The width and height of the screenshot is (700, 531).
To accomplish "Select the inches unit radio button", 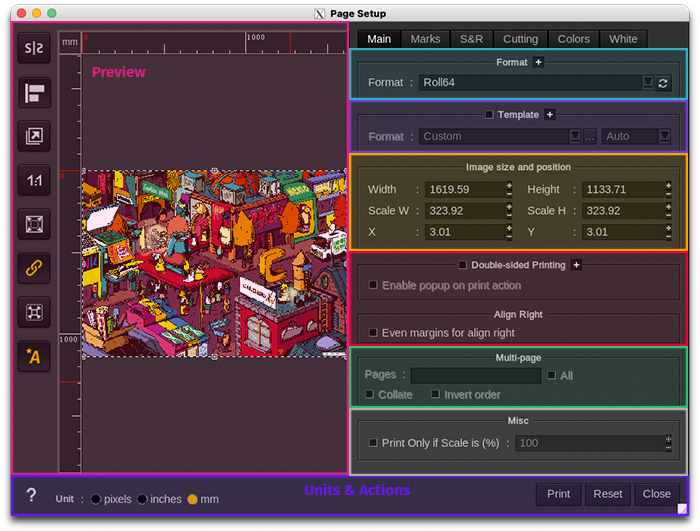I will tap(142, 499).
